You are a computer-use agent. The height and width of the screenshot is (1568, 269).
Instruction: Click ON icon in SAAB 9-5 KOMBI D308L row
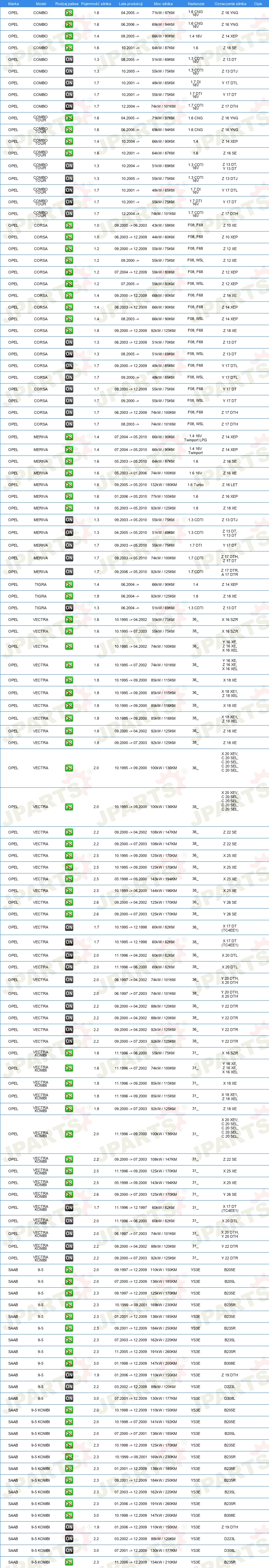pyautogui.click(x=69, y=1550)
